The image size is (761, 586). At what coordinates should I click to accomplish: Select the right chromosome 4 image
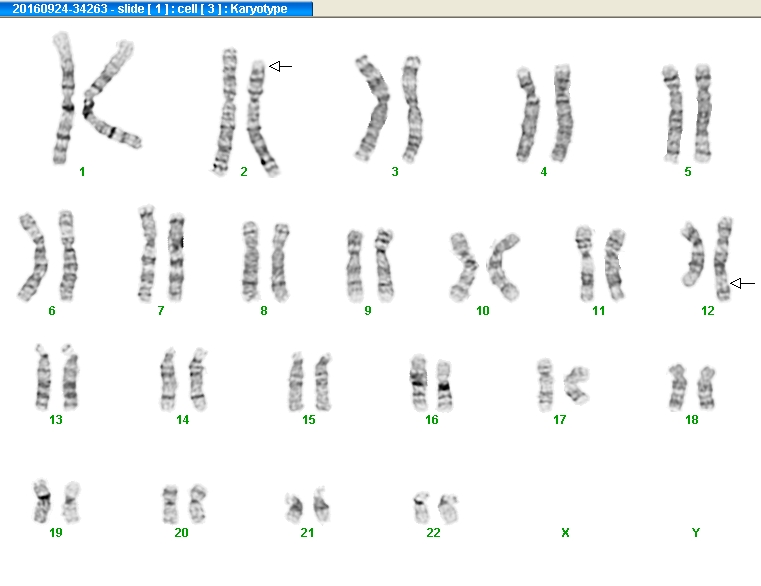[562, 113]
